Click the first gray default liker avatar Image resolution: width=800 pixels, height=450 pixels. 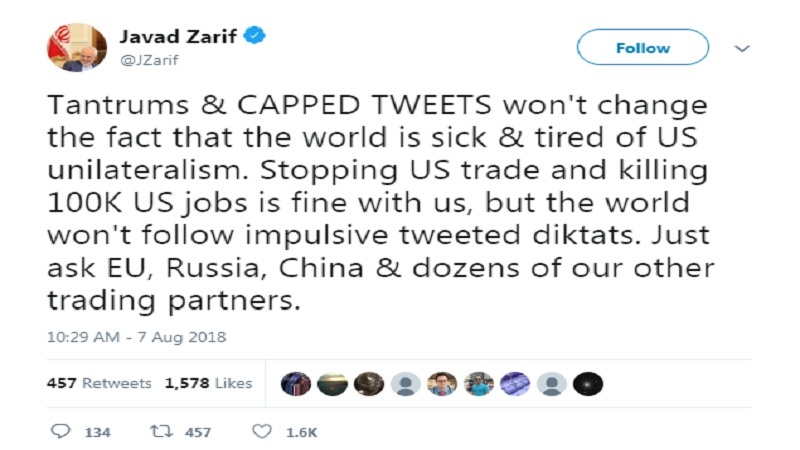405,383
